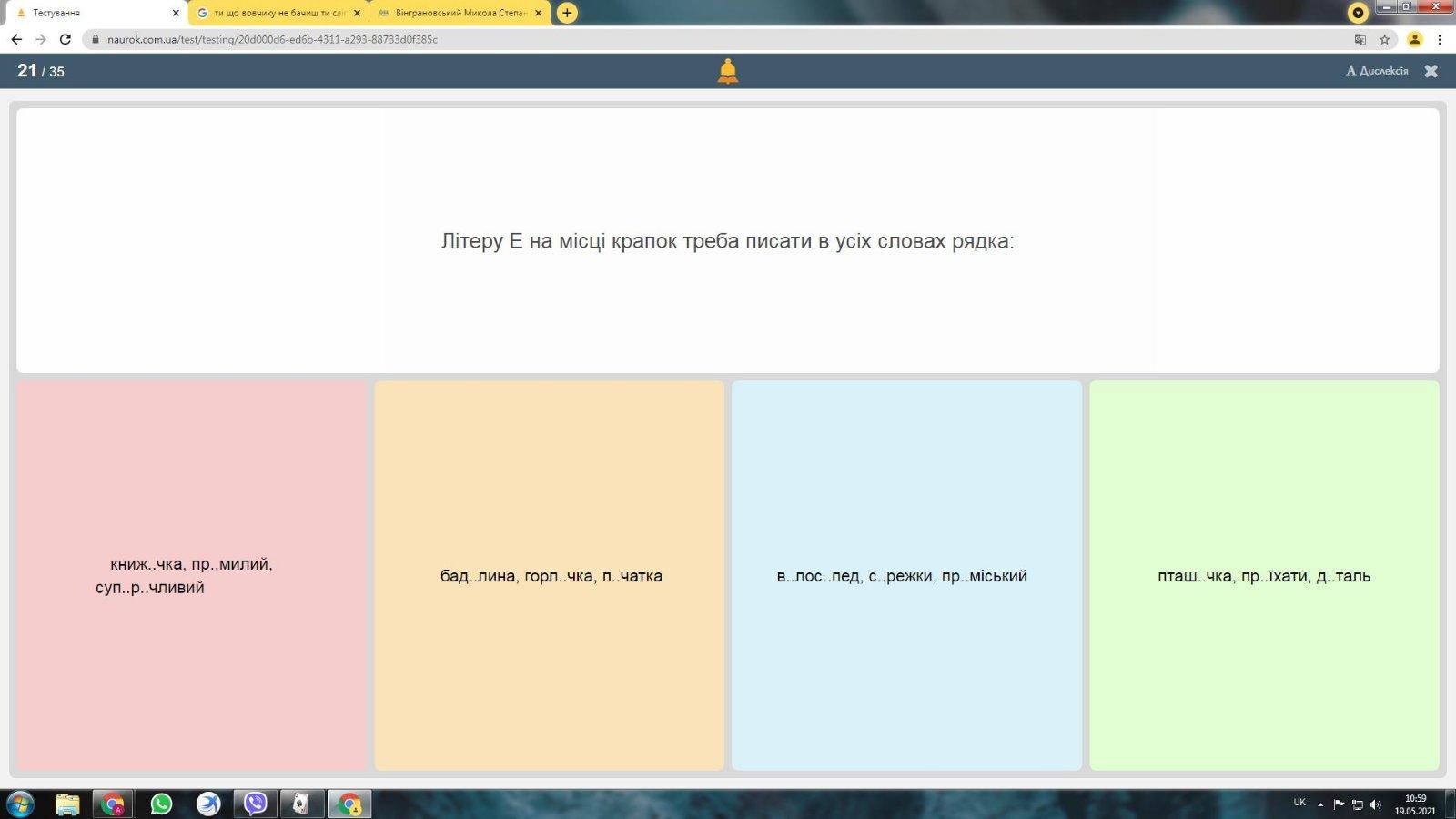Screen dimensions: 1456x819
Task: Bookmark this page with the star icon
Action: click(x=1385, y=39)
